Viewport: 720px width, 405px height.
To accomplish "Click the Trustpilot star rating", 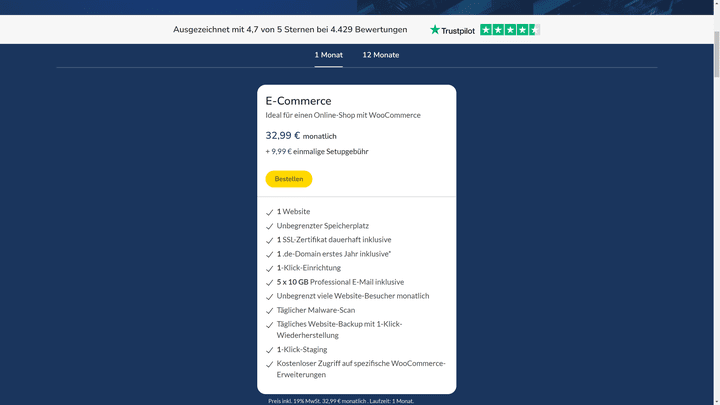I will click(510, 30).
